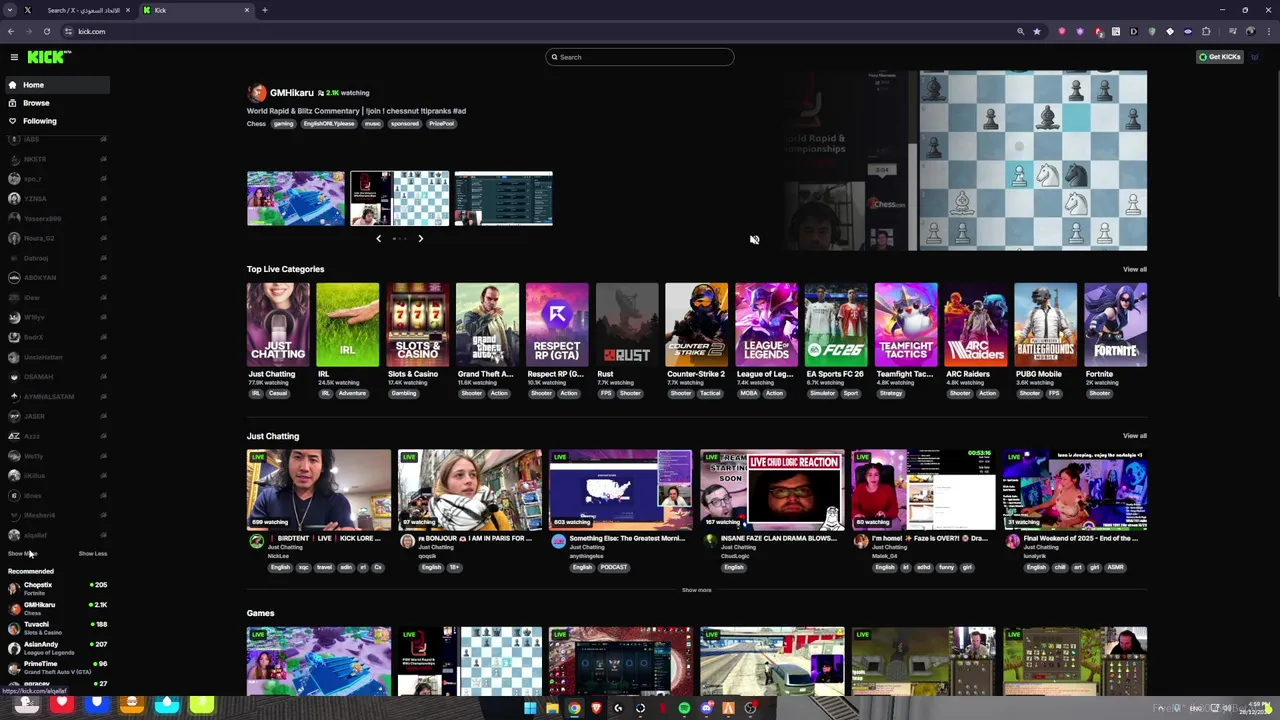Open a new browser tab
Image resolution: width=1280 pixels, height=720 pixels.
(x=265, y=10)
